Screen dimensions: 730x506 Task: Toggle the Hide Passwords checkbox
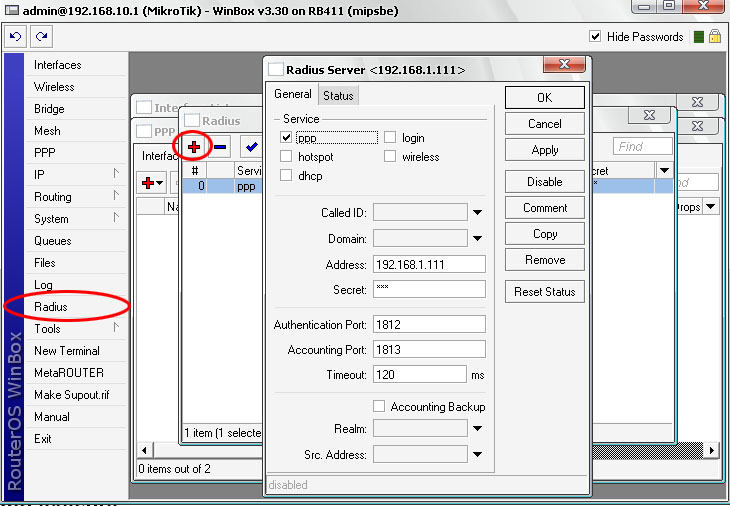pyautogui.click(x=595, y=36)
